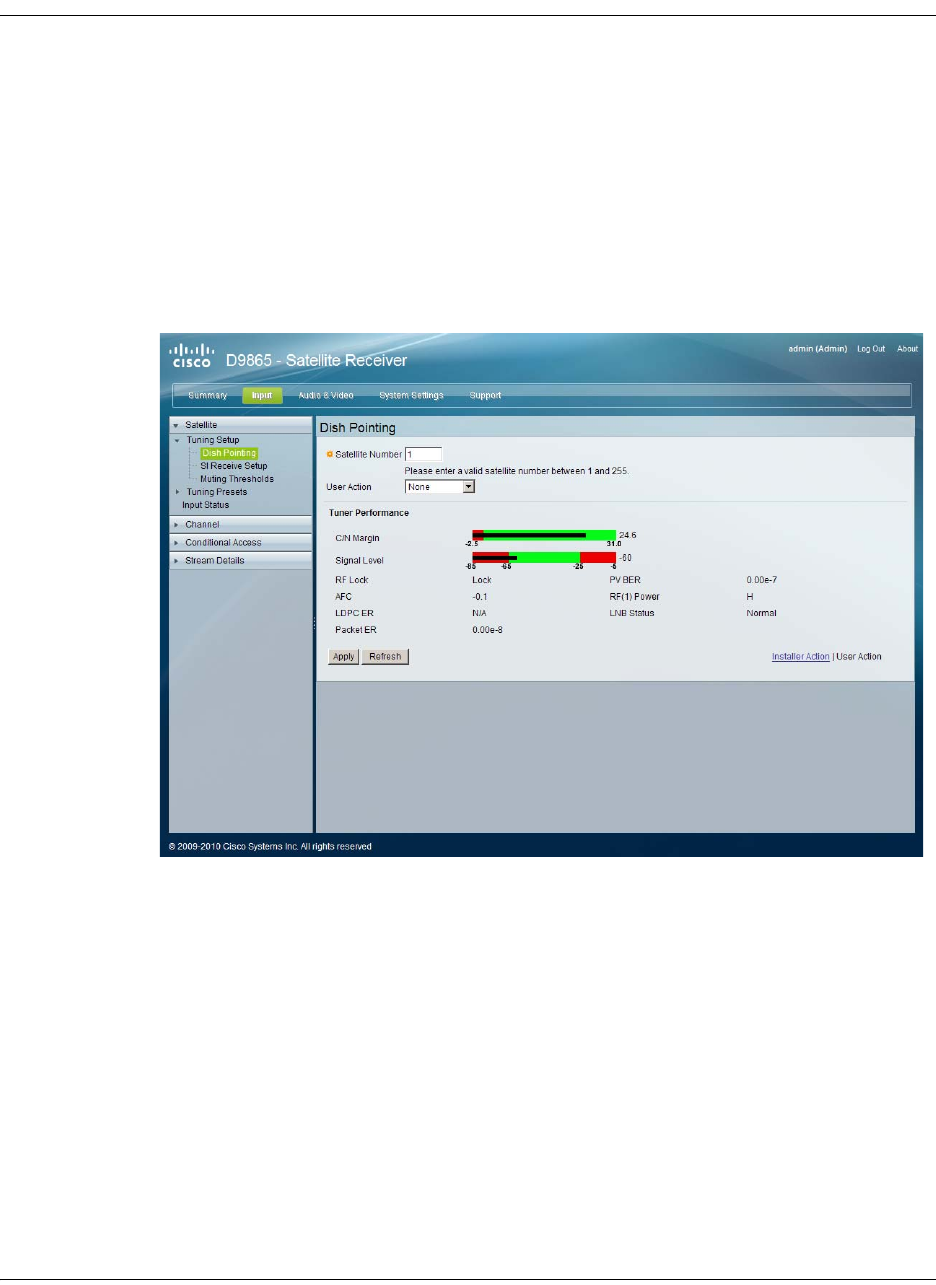
Task: Click the Satellite Number input field
Action: pos(423,454)
